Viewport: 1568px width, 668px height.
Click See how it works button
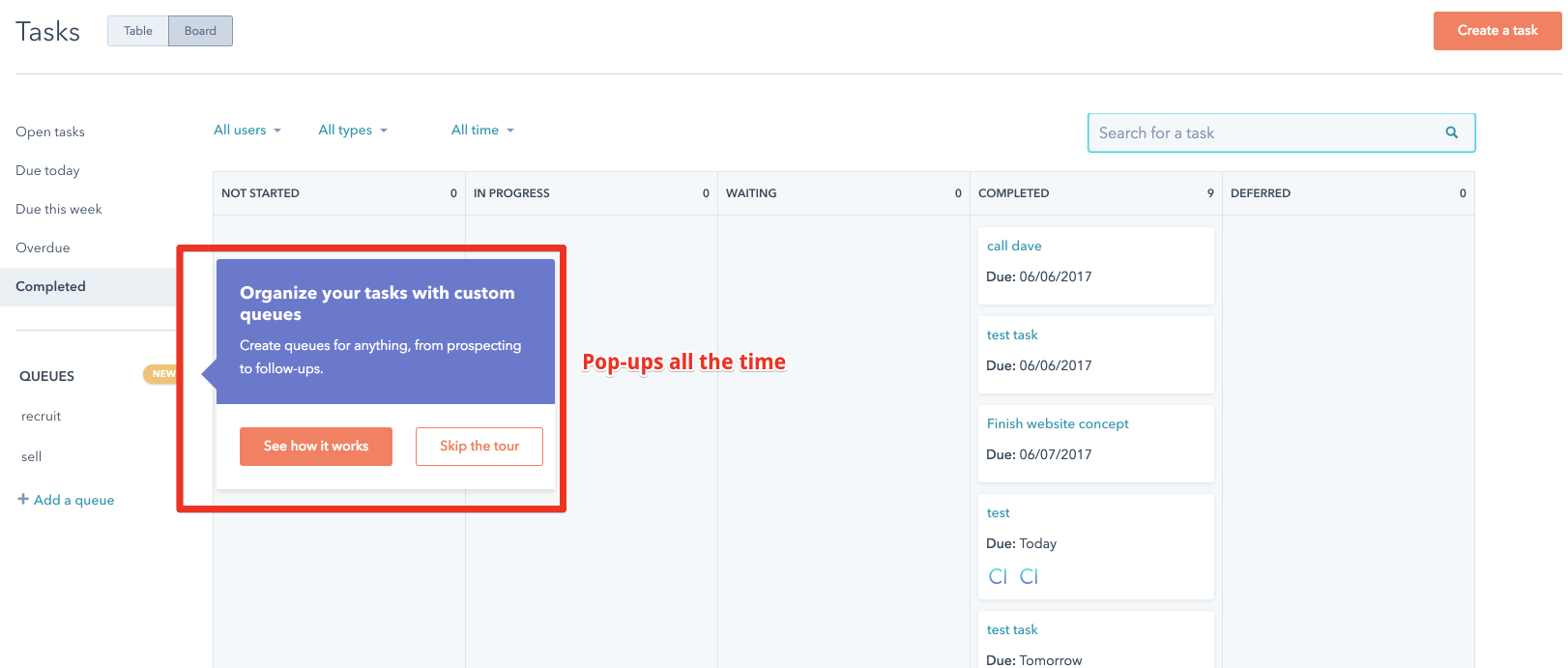point(316,447)
